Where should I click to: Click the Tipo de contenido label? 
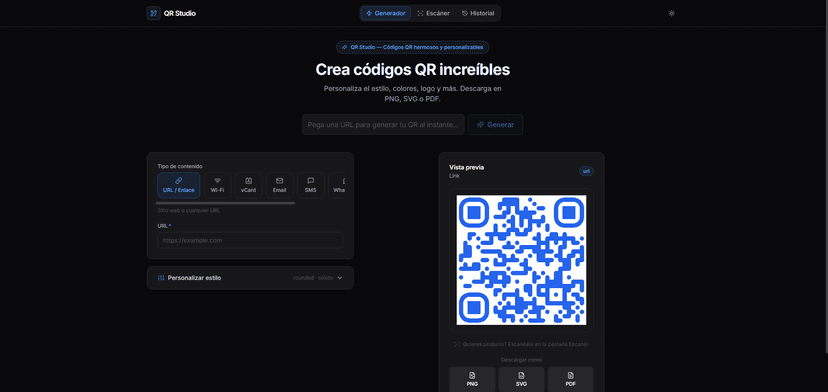180,166
